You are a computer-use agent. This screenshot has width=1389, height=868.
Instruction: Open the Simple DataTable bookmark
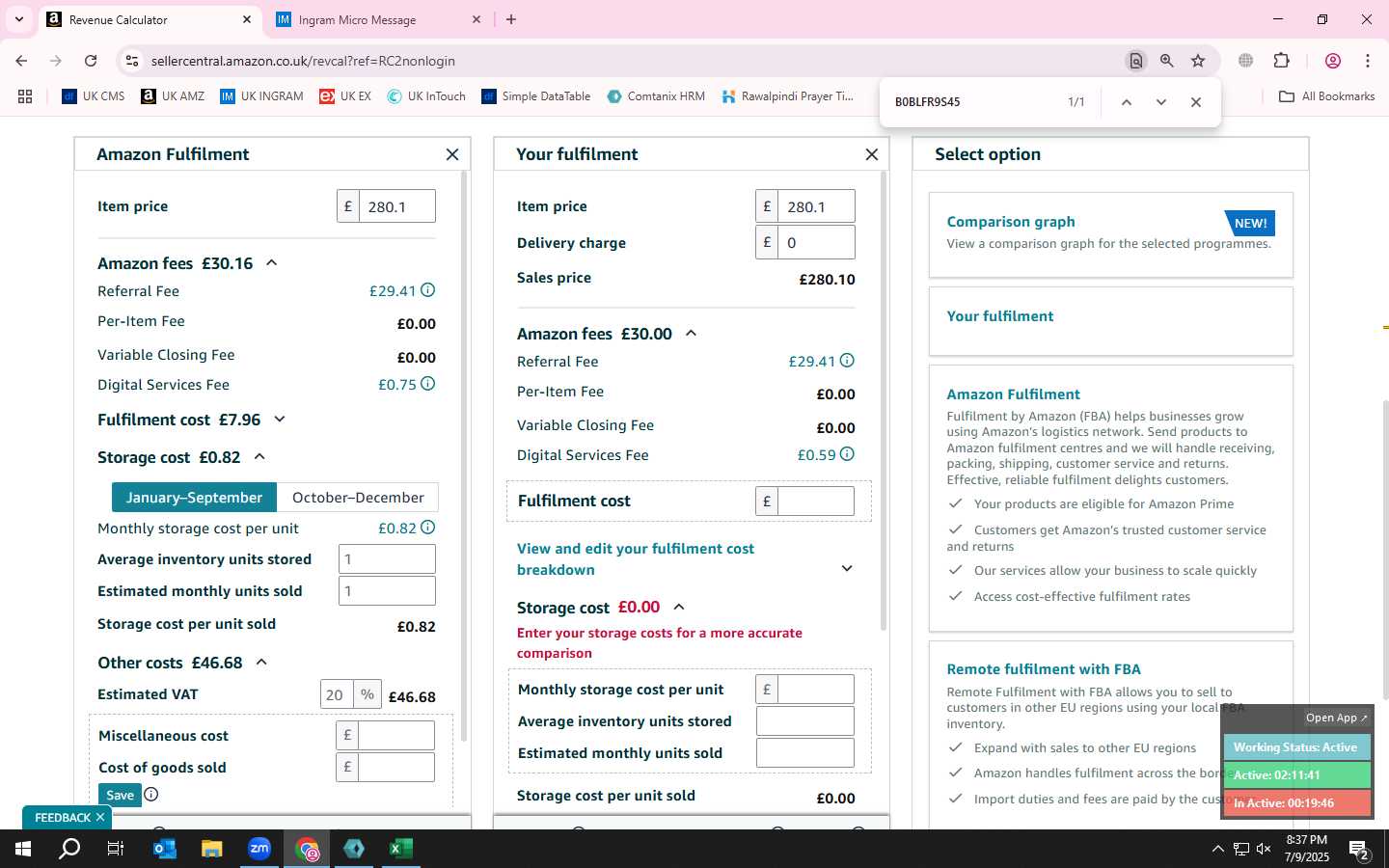536,96
